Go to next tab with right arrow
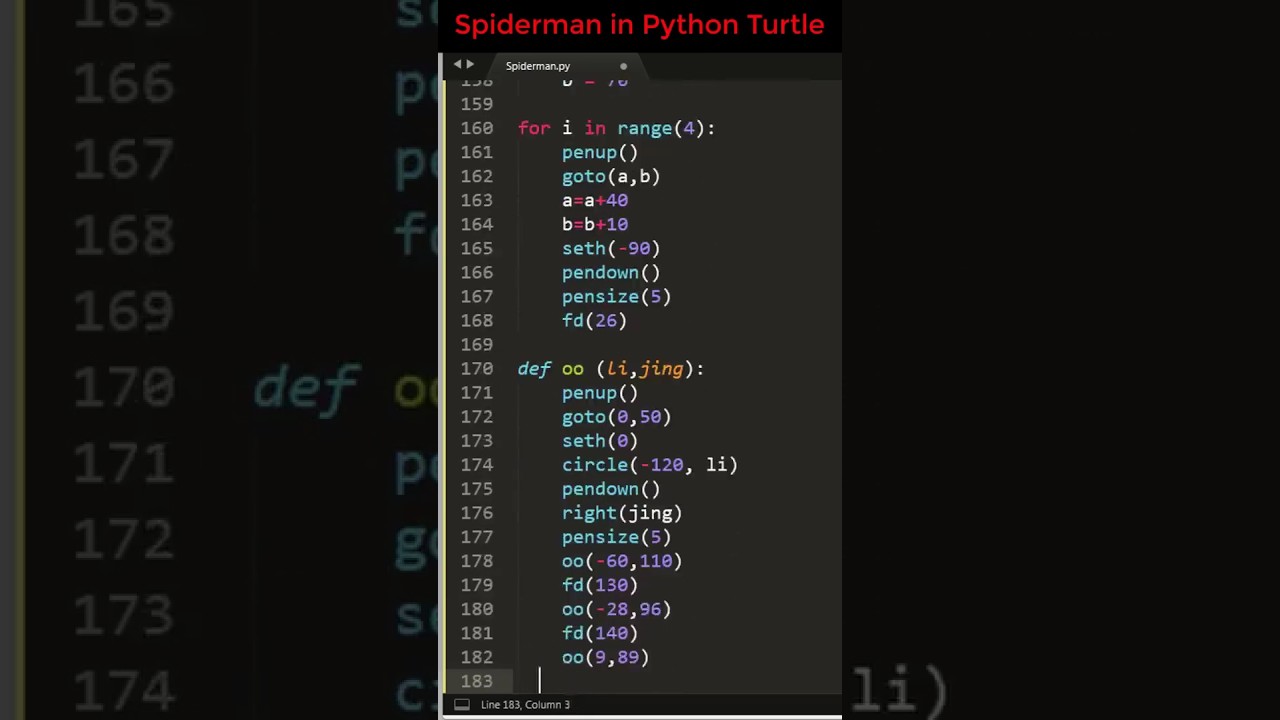 [x=470, y=65]
